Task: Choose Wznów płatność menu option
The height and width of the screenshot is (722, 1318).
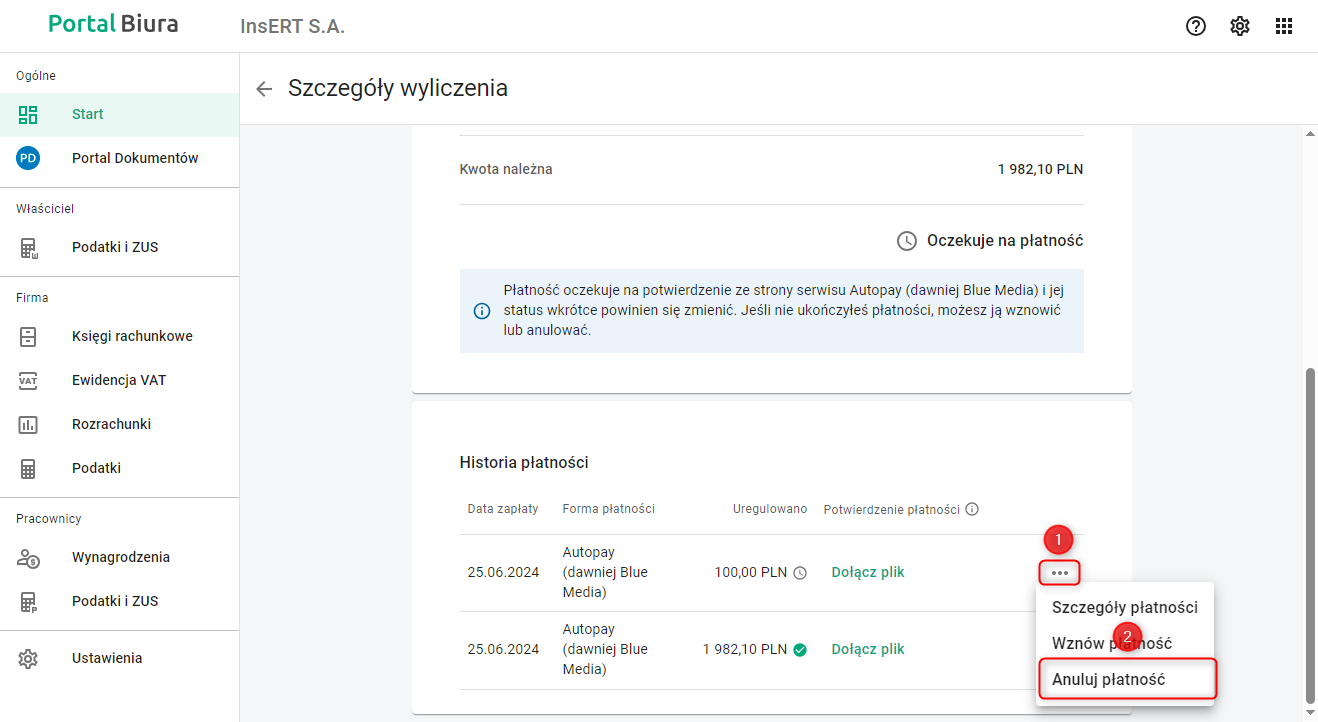Action: point(1111,643)
